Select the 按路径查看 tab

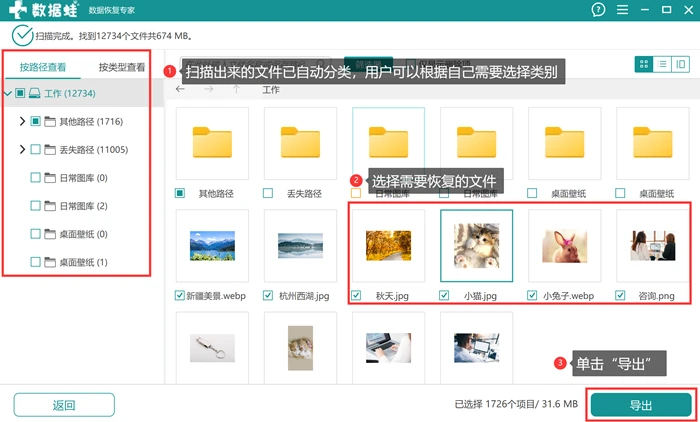click(x=43, y=67)
